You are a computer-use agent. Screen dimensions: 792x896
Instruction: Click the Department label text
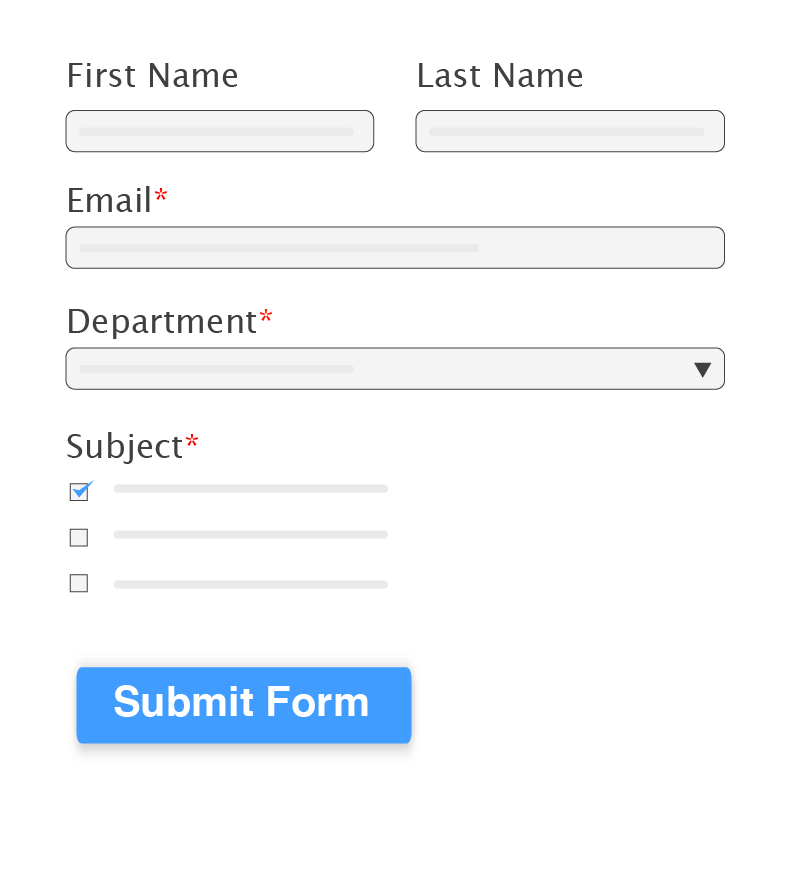pos(161,322)
